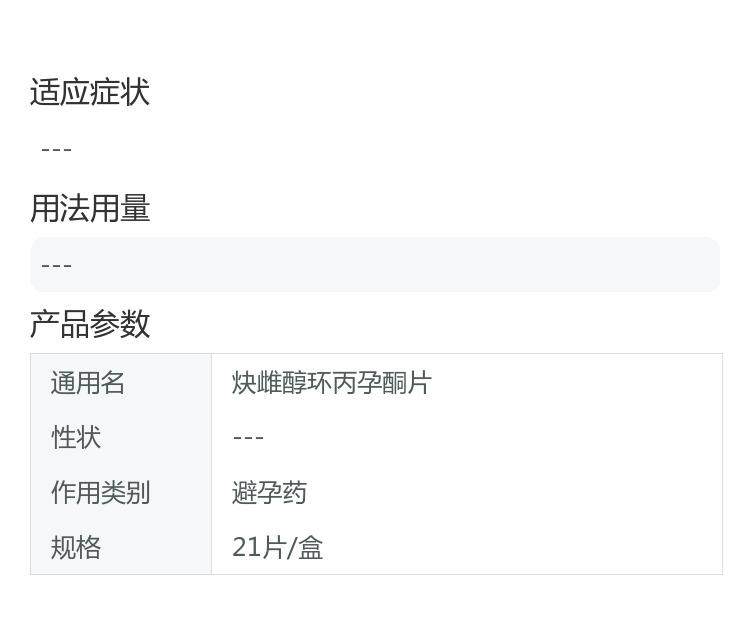The height and width of the screenshot is (635, 753).
Task: Select the 性状 label cell
Action: [76, 437]
